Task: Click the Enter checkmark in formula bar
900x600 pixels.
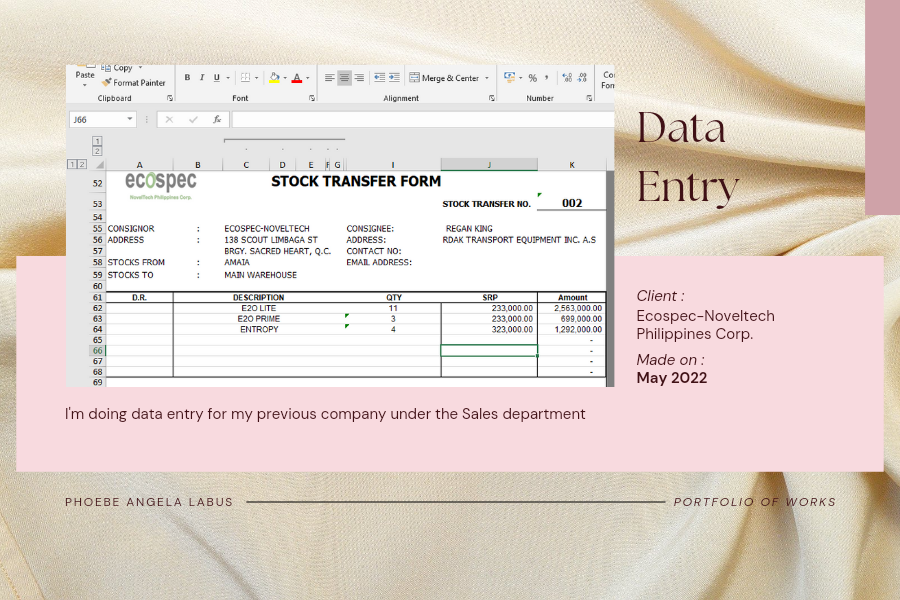Action: 193,119
